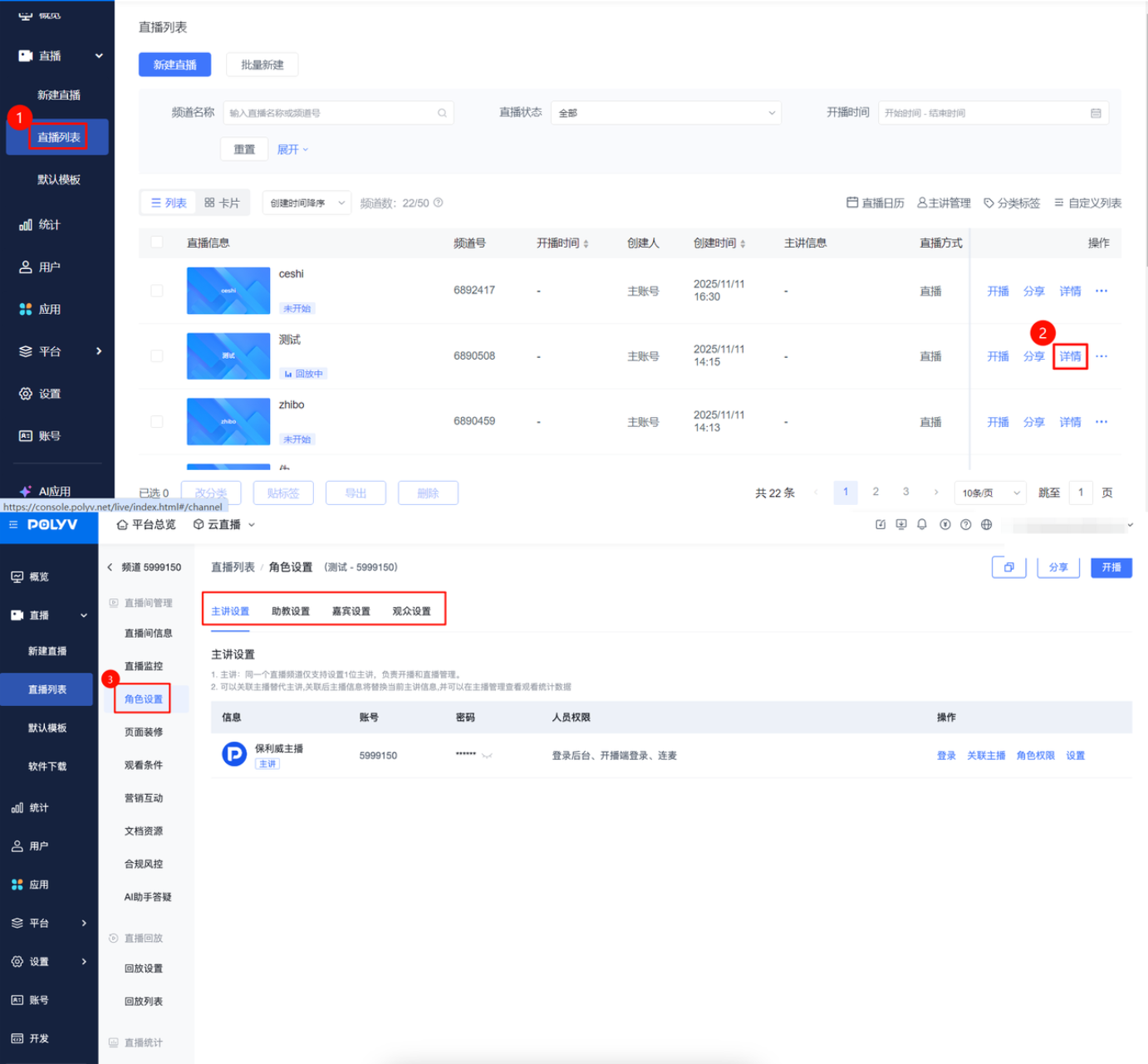Switch to 列表 list view

169,203
